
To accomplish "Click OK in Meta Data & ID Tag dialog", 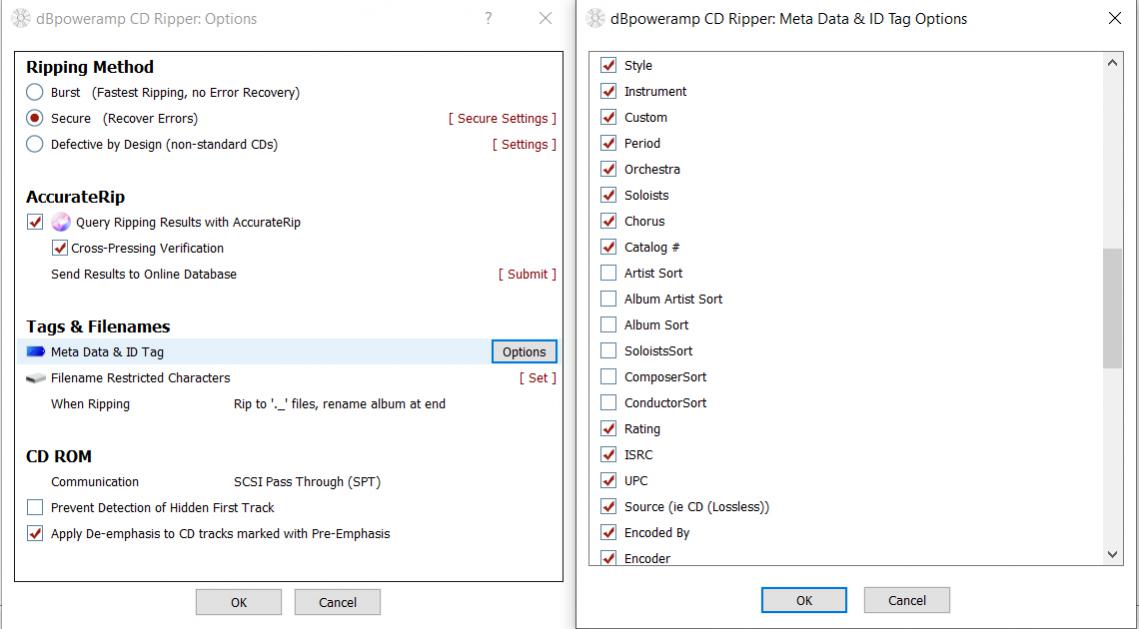I will click(804, 600).
